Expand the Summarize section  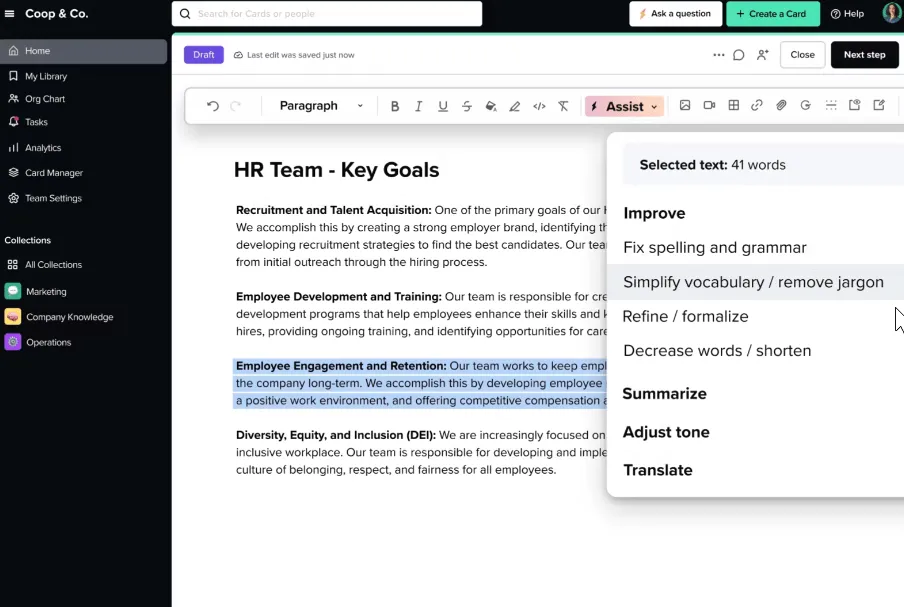[664, 394]
